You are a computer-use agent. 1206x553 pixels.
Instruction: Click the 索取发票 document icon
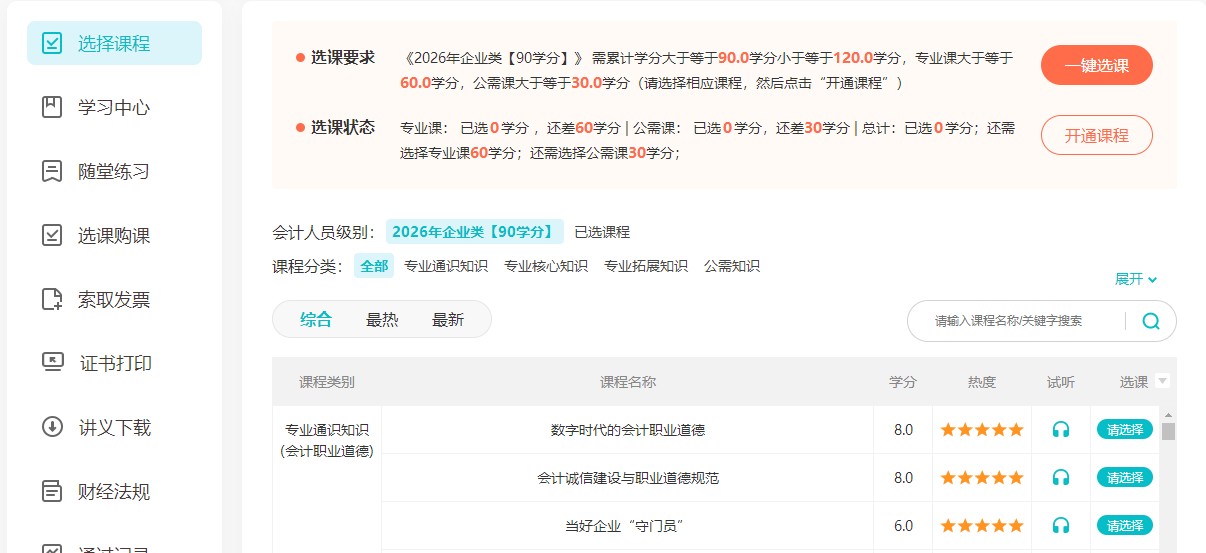tap(51, 299)
